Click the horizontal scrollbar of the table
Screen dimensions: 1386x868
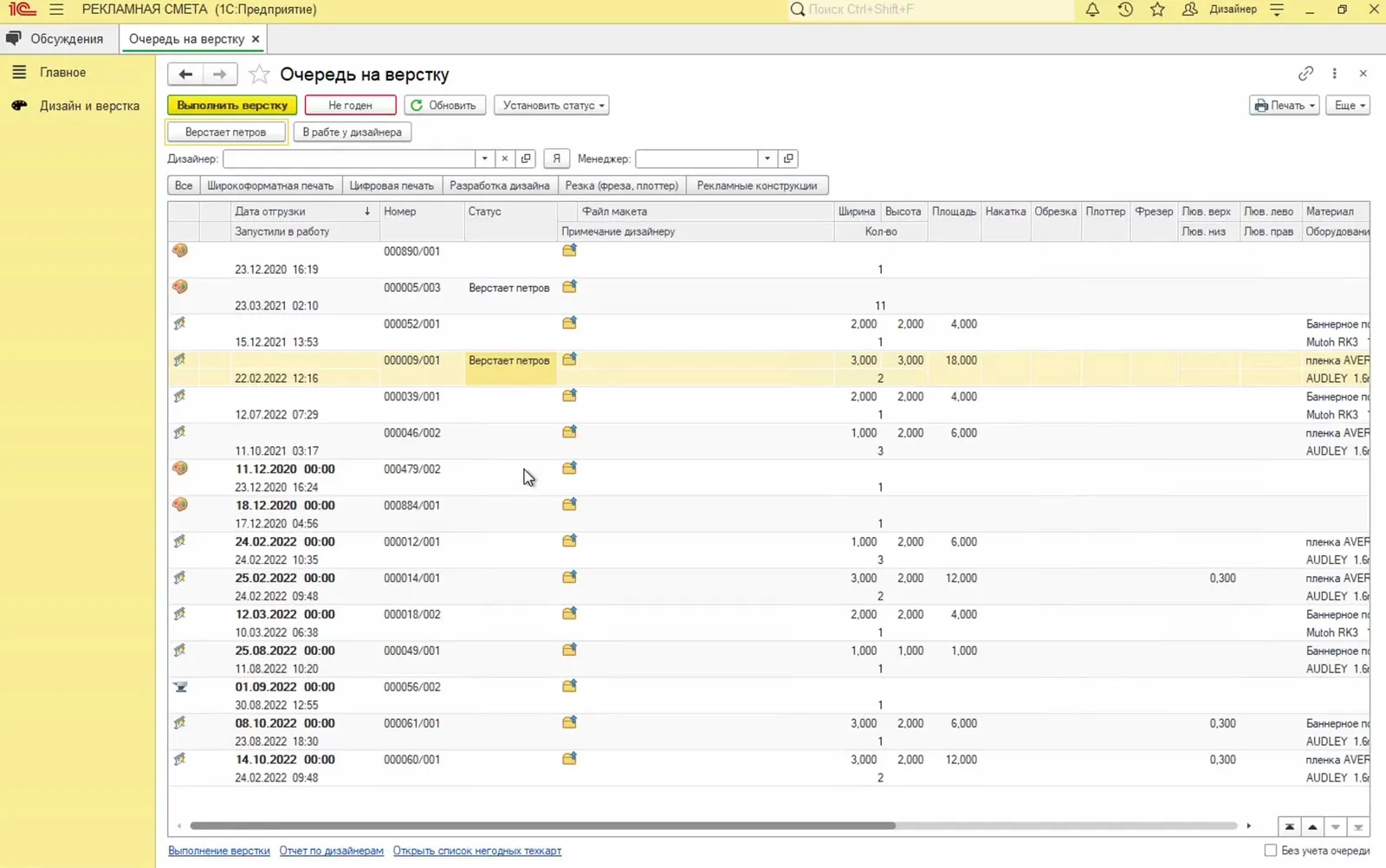(542, 826)
